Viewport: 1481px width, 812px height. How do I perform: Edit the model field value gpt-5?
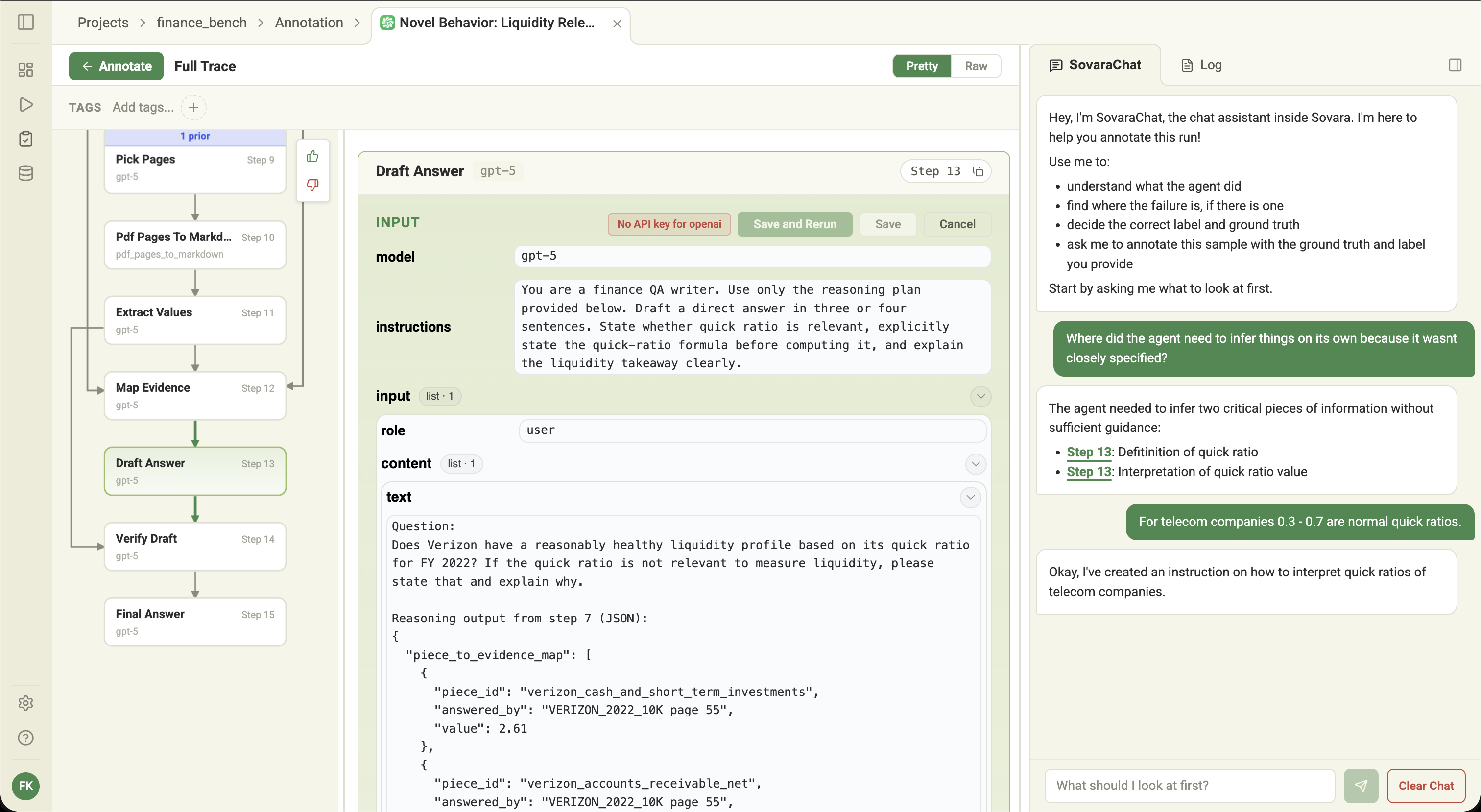[x=752, y=256]
